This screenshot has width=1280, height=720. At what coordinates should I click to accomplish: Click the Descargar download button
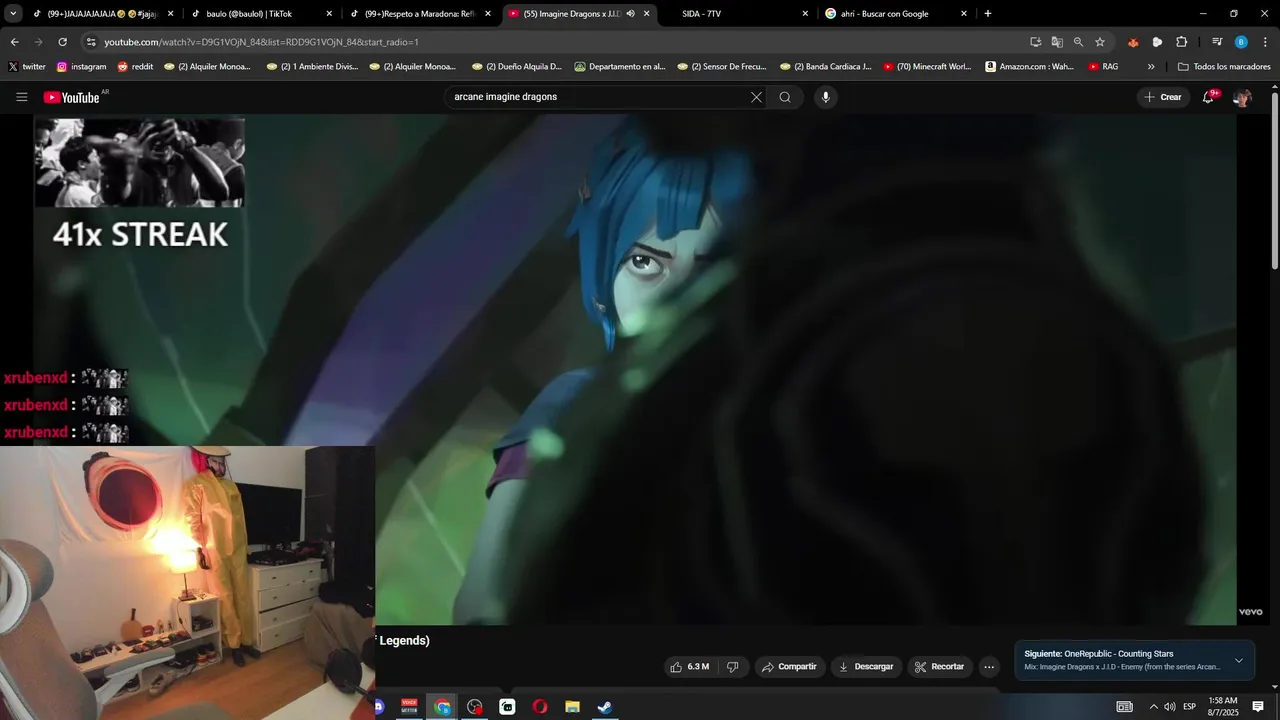866,667
